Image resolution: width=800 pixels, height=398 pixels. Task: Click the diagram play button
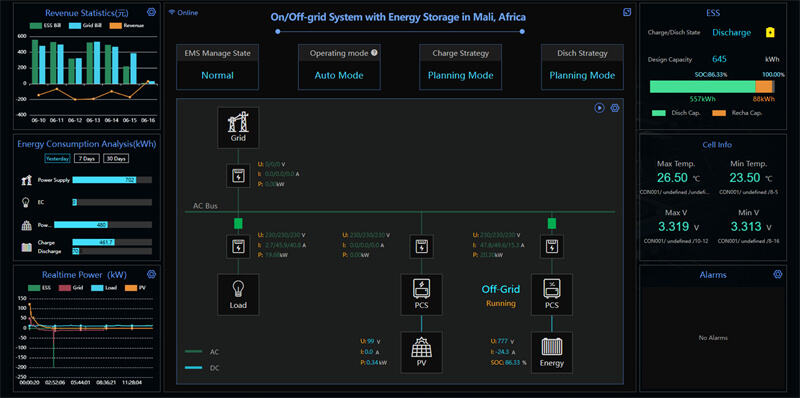[x=599, y=108]
